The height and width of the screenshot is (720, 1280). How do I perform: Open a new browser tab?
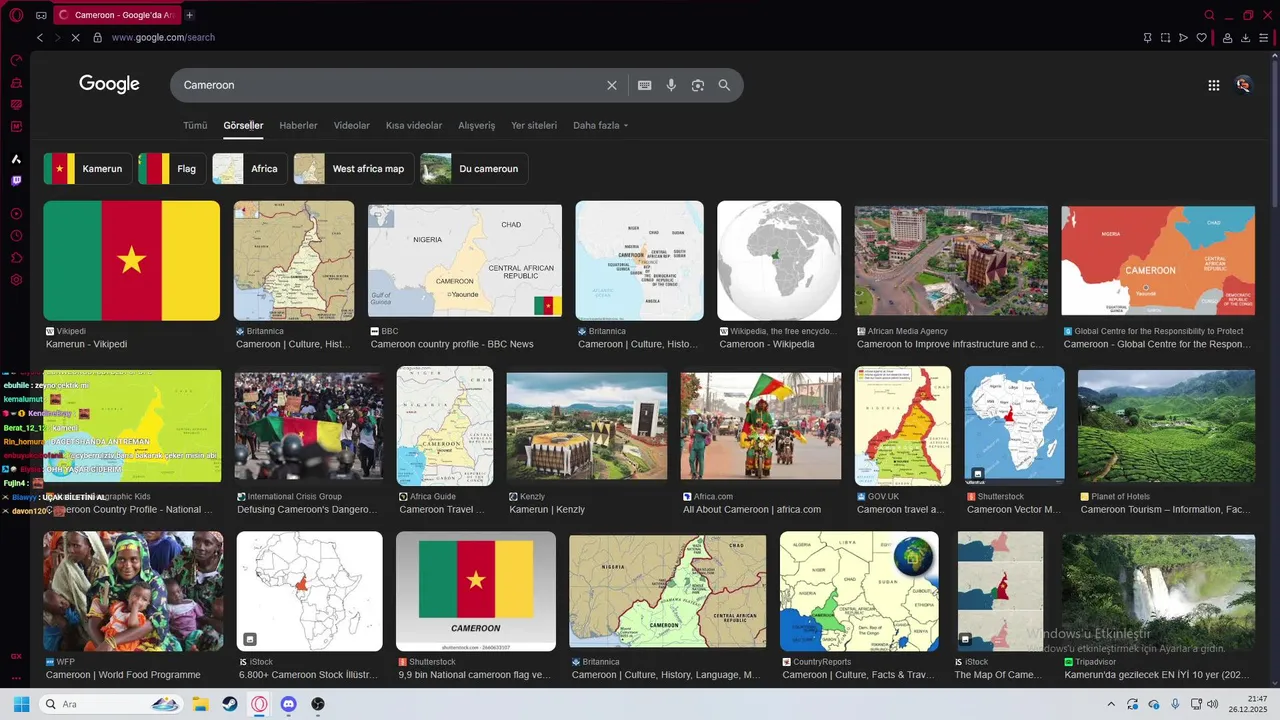(190, 15)
